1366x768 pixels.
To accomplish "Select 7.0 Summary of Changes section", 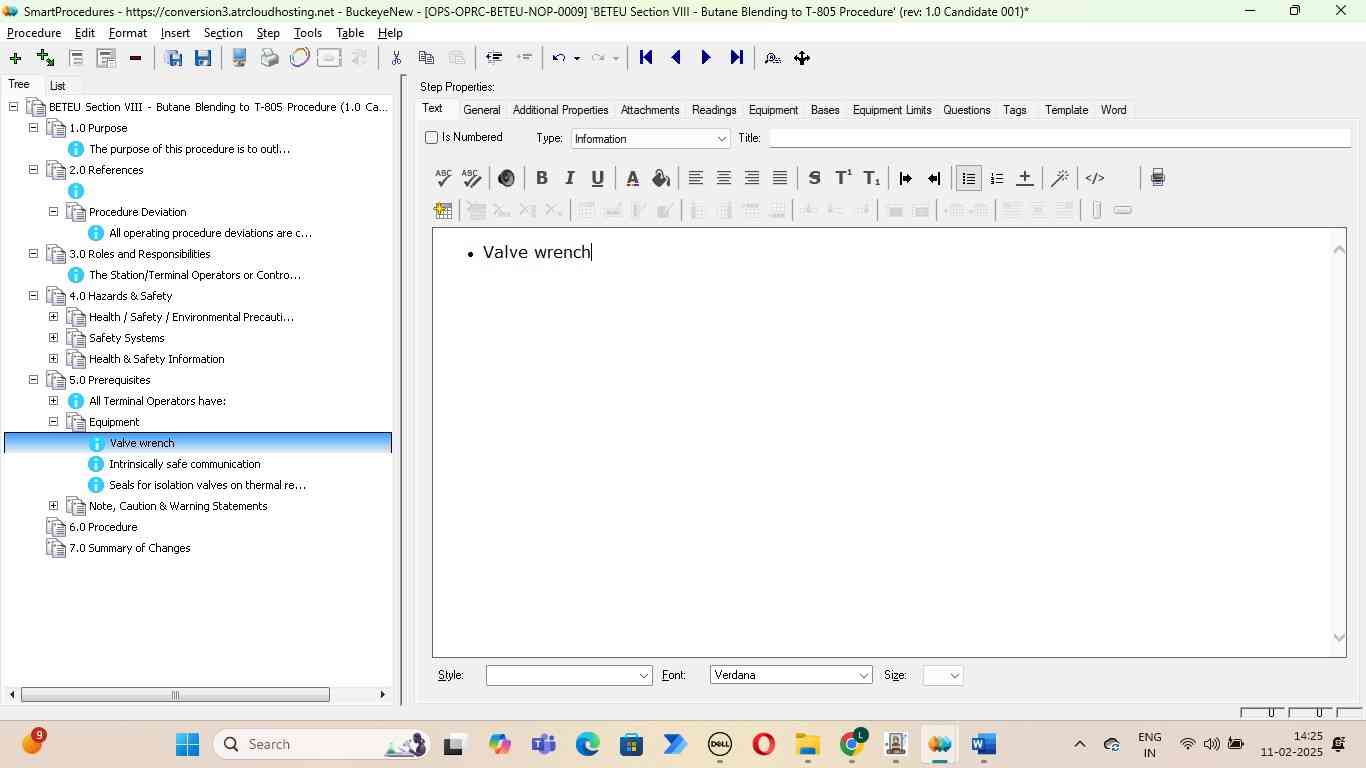I will click(x=130, y=548).
